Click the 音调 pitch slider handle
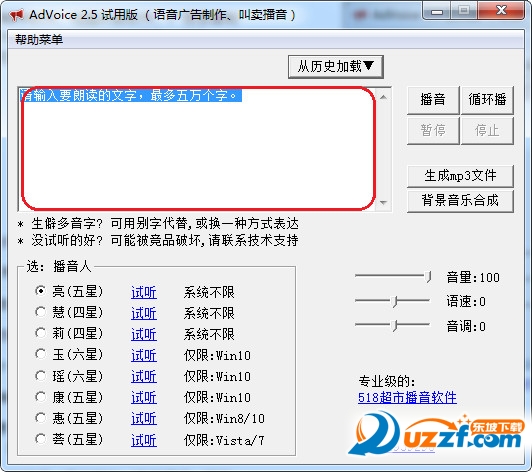Viewport: 532px width, 472px height. [x=394, y=325]
